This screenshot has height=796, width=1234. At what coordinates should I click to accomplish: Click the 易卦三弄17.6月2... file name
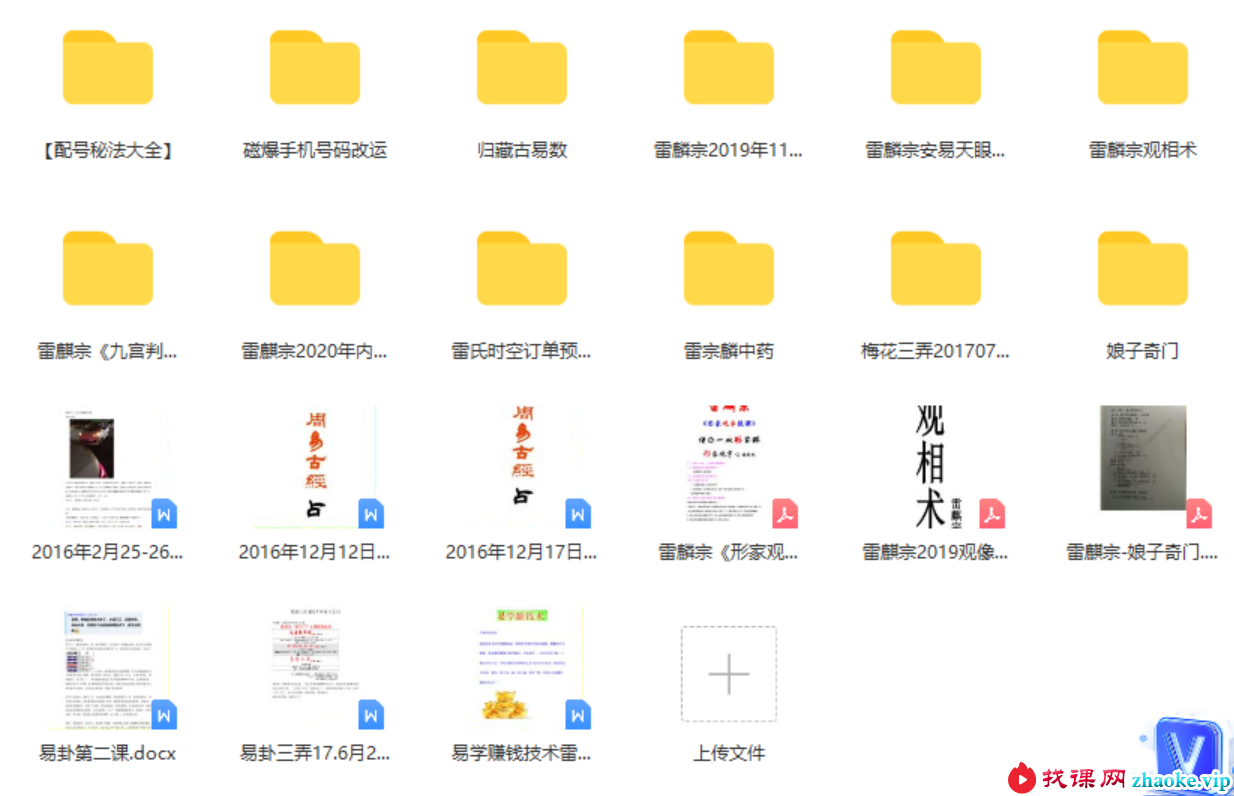[315, 753]
